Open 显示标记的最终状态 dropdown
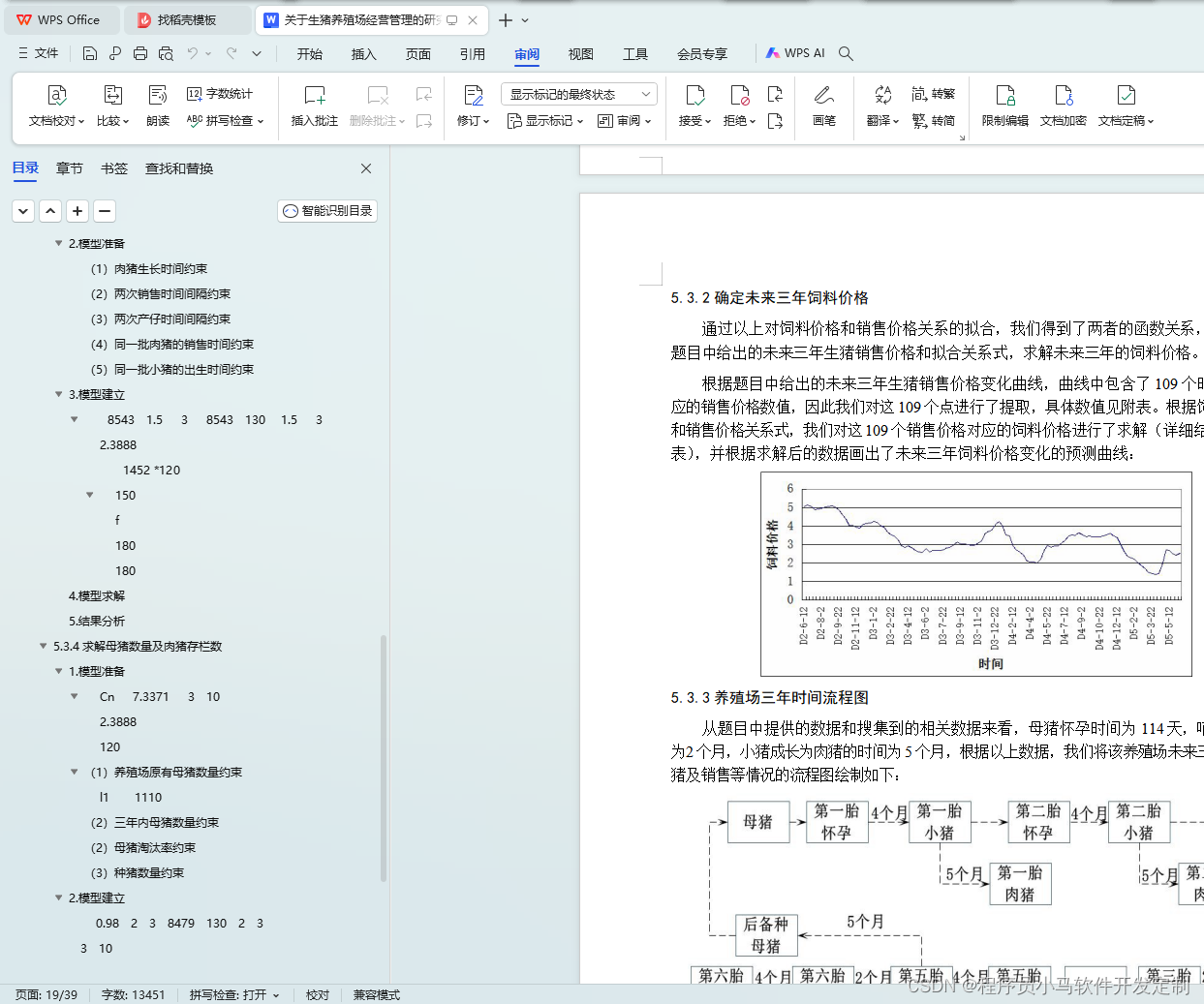The image size is (1204, 1004). [579, 94]
